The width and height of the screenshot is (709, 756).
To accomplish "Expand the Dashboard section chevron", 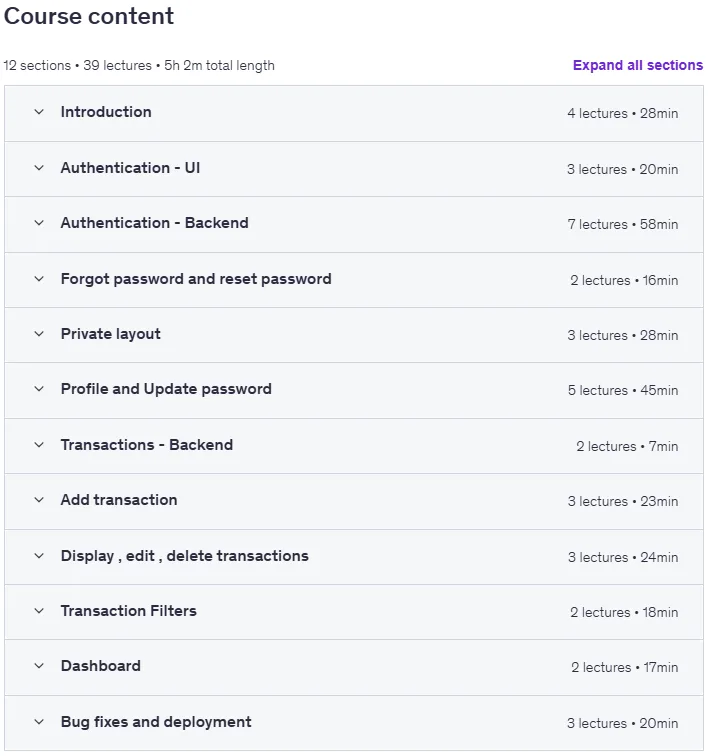I will [39, 666].
